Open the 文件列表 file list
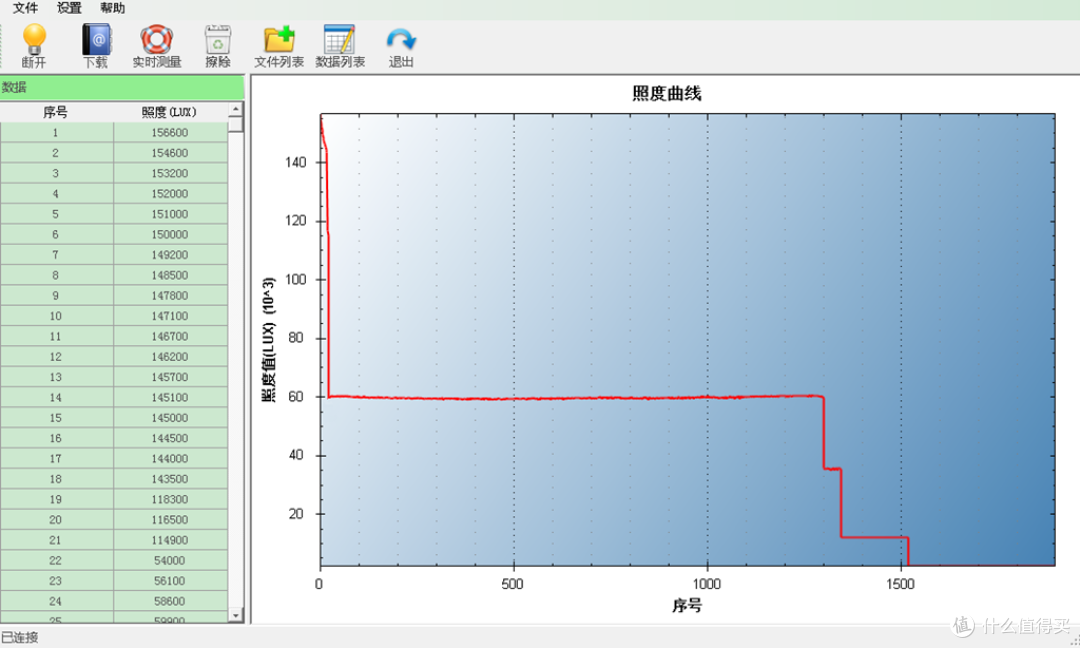 tap(279, 39)
